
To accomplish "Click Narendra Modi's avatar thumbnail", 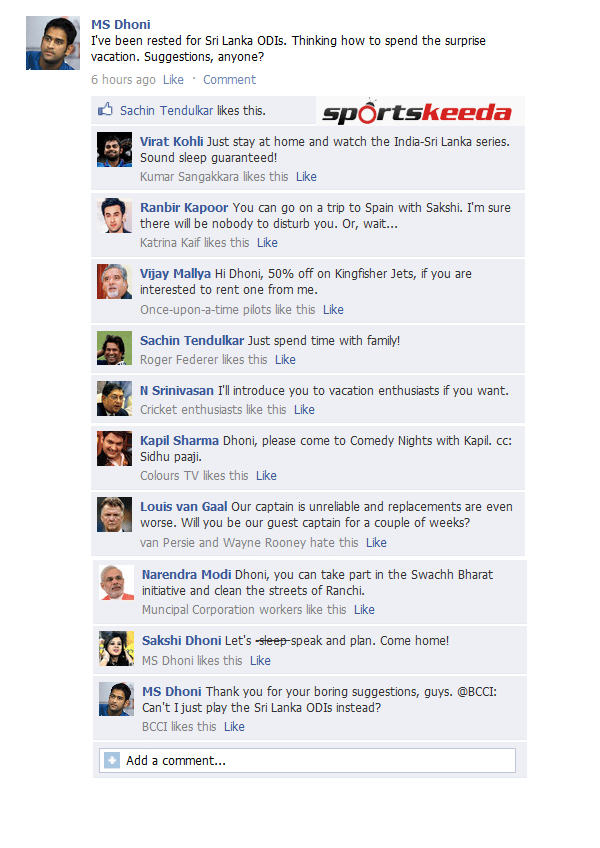I will coord(116,582).
